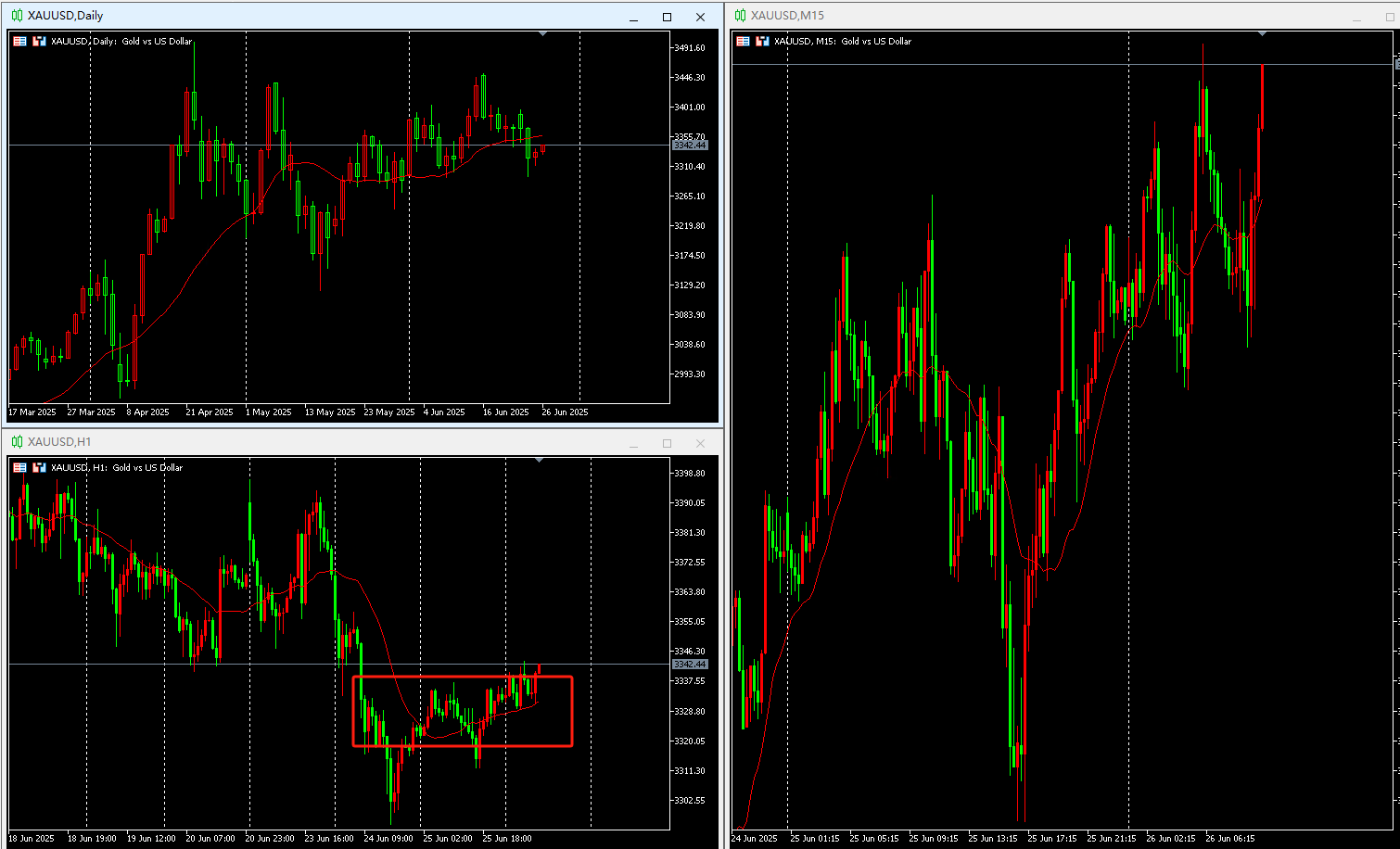Click '18 Jun 2025' on H1 time axis
1400x849 pixels.
click(32, 839)
